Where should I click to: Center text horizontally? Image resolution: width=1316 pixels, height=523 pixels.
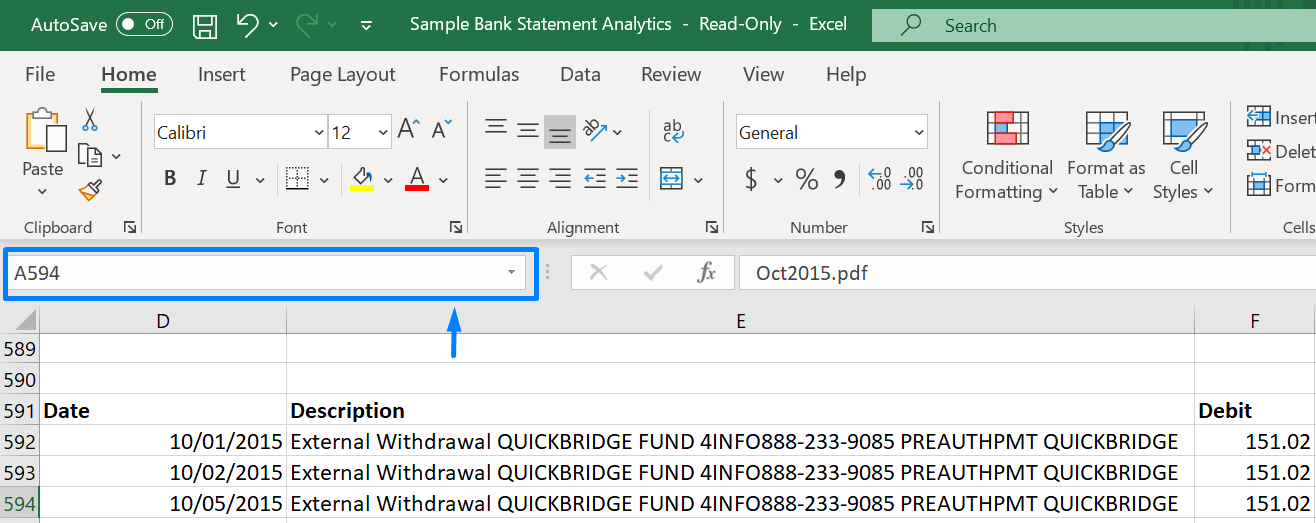[x=528, y=179]
